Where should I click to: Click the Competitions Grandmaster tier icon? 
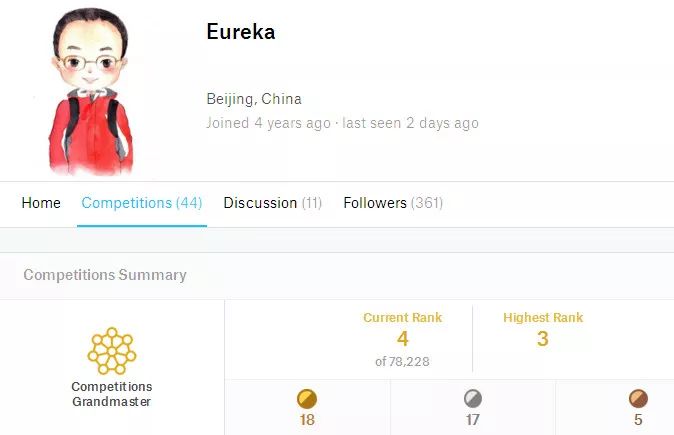(111, 351)
